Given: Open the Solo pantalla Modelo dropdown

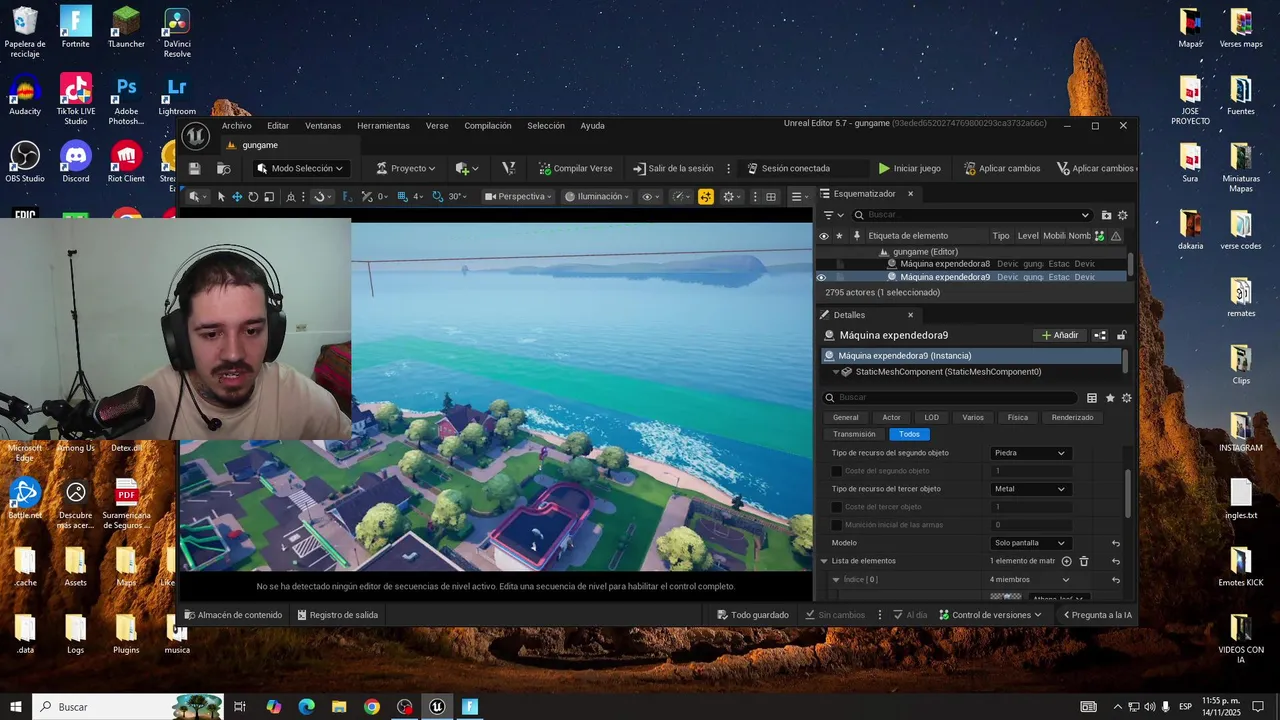Looking at the screenshot, I should tap(1030, 543).
